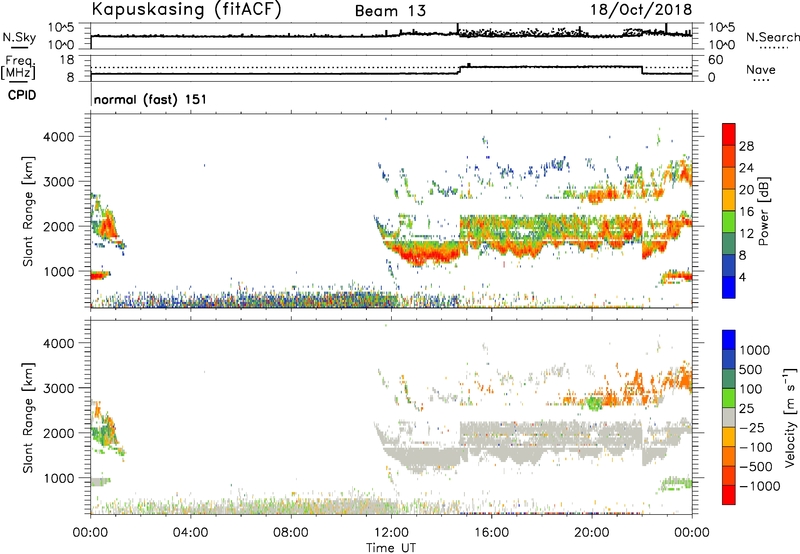Image resolution: width=800 pixels, height=554 pixels.
Task: Click the right 10^0 N.Search axis value
Action: pyautogui.click(x=722, y=45)
